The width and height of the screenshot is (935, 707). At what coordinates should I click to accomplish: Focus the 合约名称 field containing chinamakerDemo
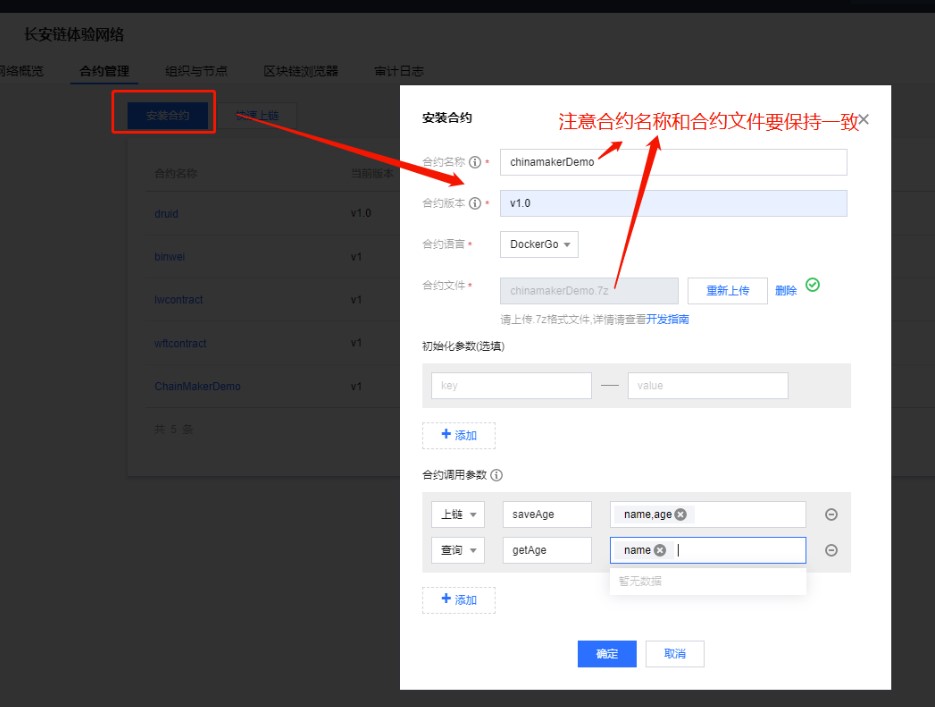(673, 162)
